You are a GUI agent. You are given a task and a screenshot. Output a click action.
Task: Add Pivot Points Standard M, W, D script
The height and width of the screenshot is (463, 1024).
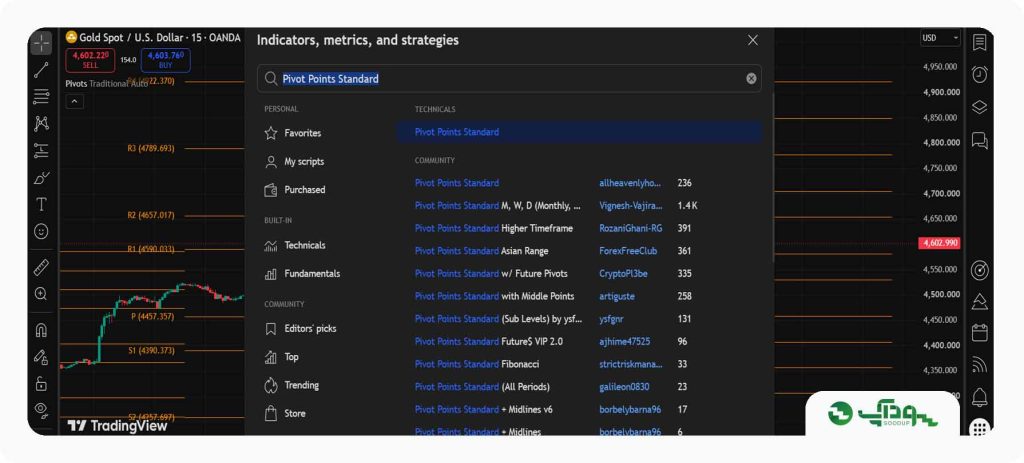579,206
